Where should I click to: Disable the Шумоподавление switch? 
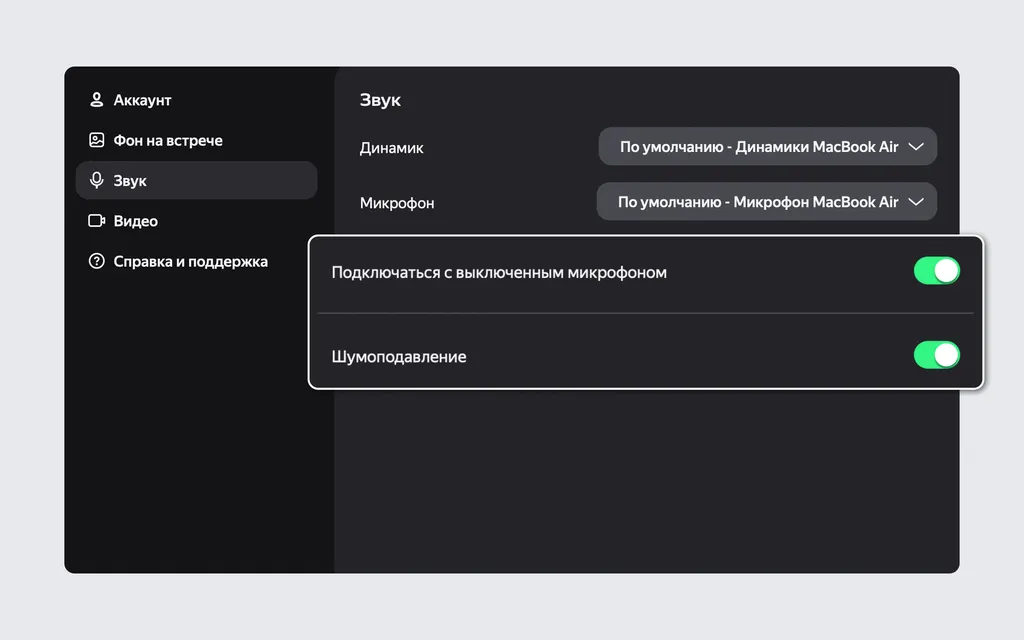(936, 355)
